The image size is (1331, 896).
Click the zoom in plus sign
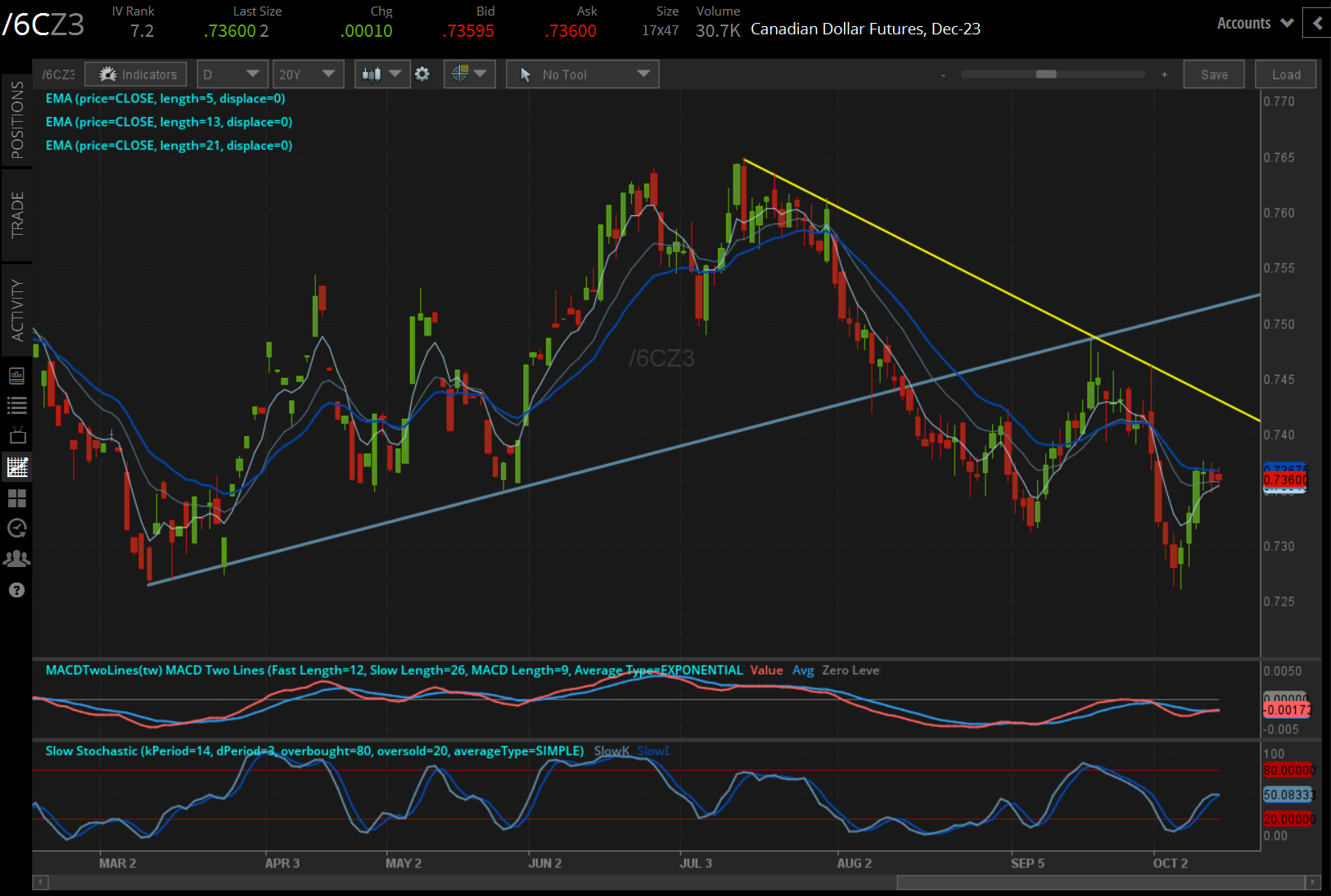tap(1164, 74)
